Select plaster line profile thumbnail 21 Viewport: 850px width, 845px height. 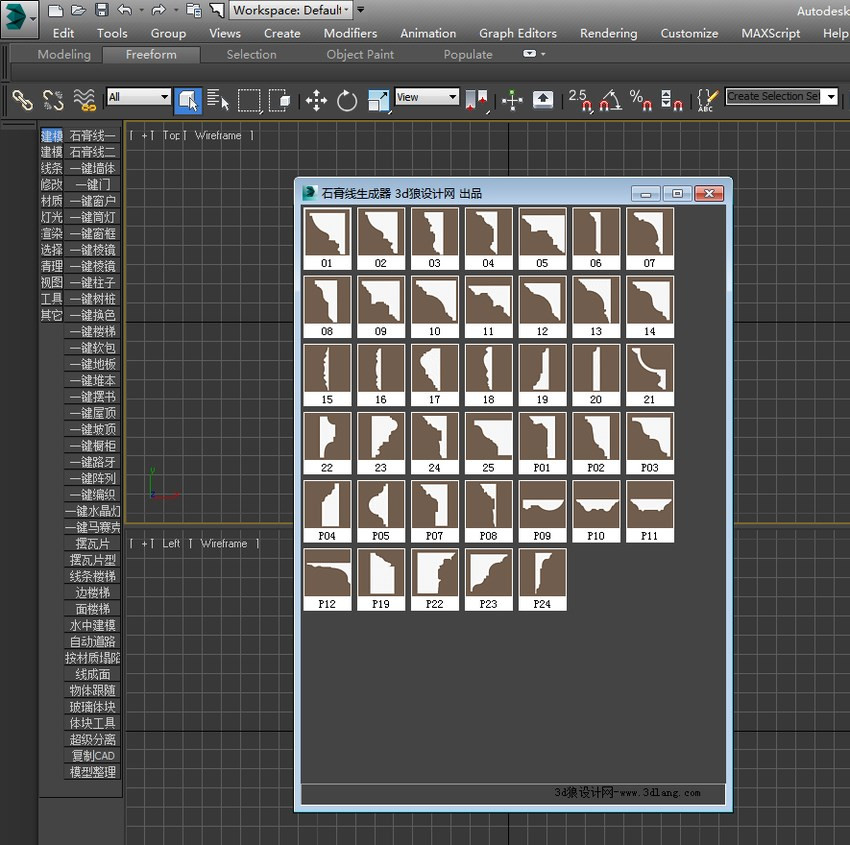coord(649,375)
